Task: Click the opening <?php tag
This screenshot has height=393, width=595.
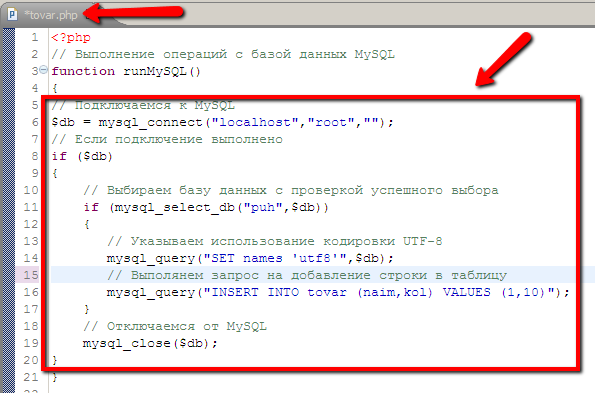Action: pyautogui.click(x=71, y=38)
